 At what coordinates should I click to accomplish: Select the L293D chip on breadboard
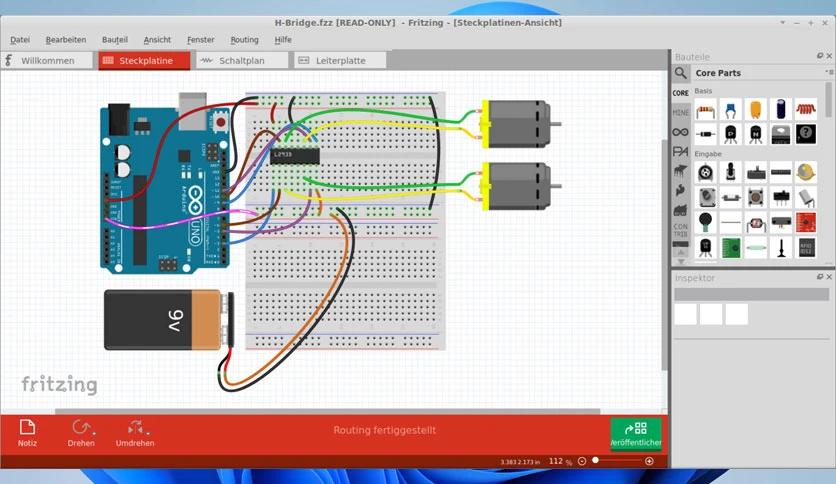coord(295,156)
